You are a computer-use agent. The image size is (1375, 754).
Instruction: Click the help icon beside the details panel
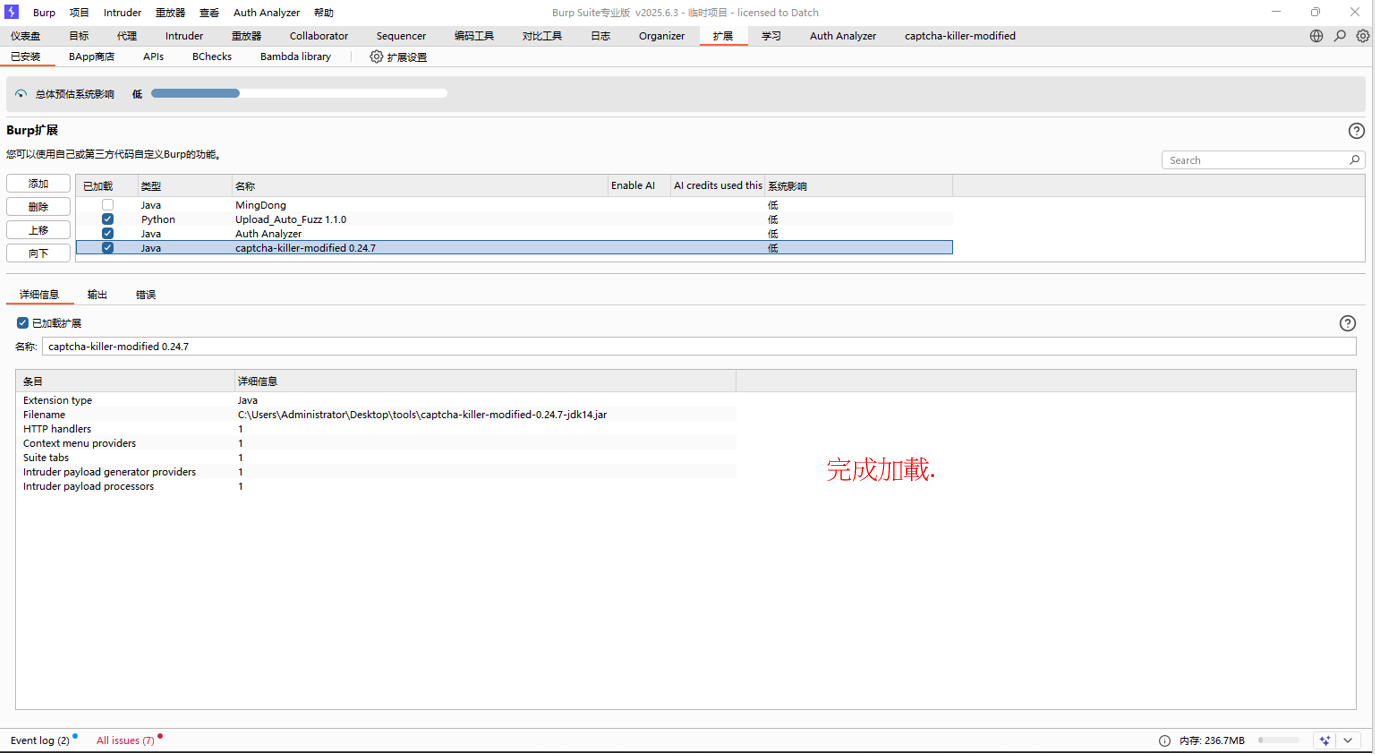pyautogui.click(x=1347, y=323)
